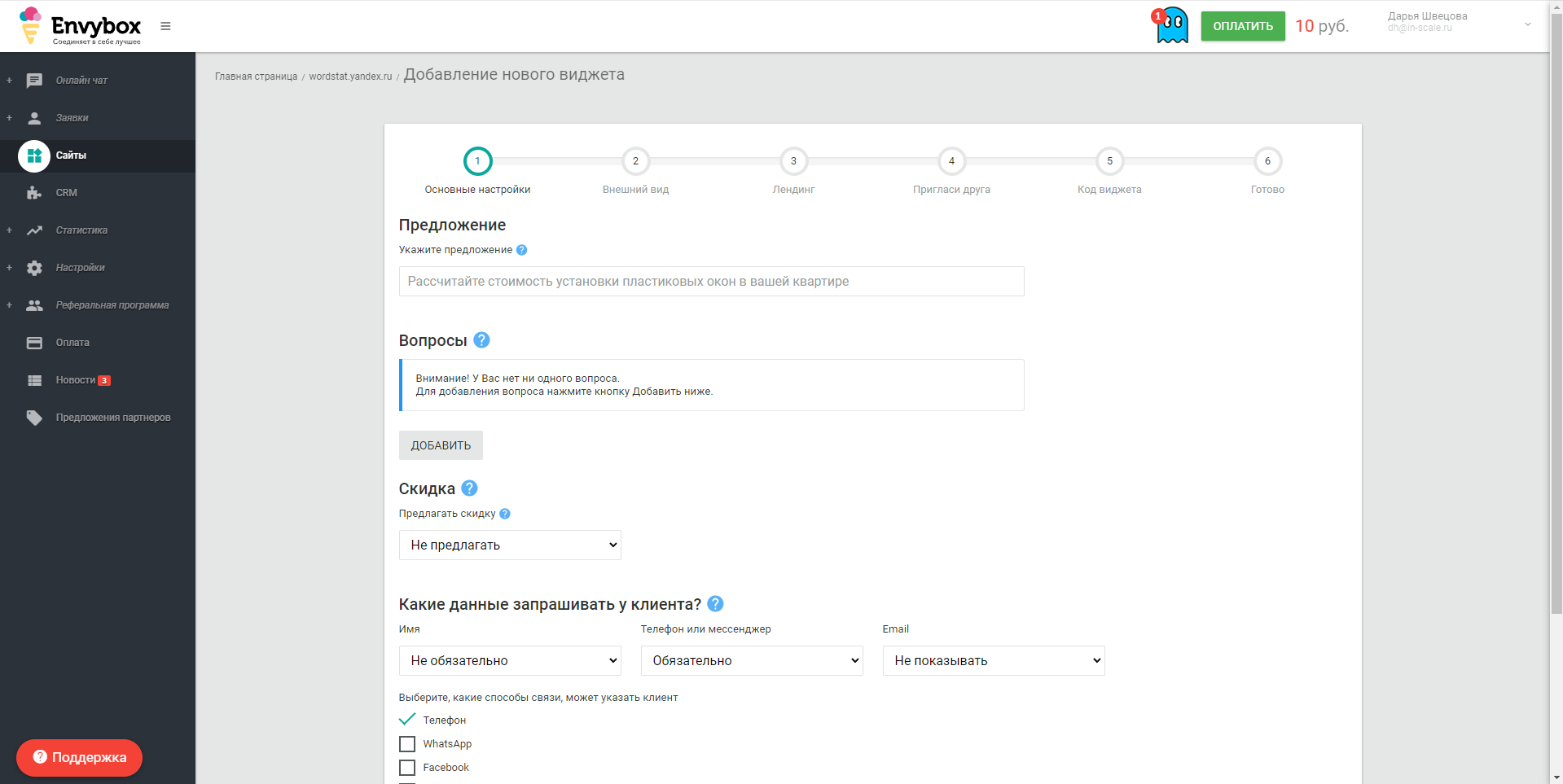
Task: Expand Реферальная программа submenu plus sign
Action: (9, 305)
